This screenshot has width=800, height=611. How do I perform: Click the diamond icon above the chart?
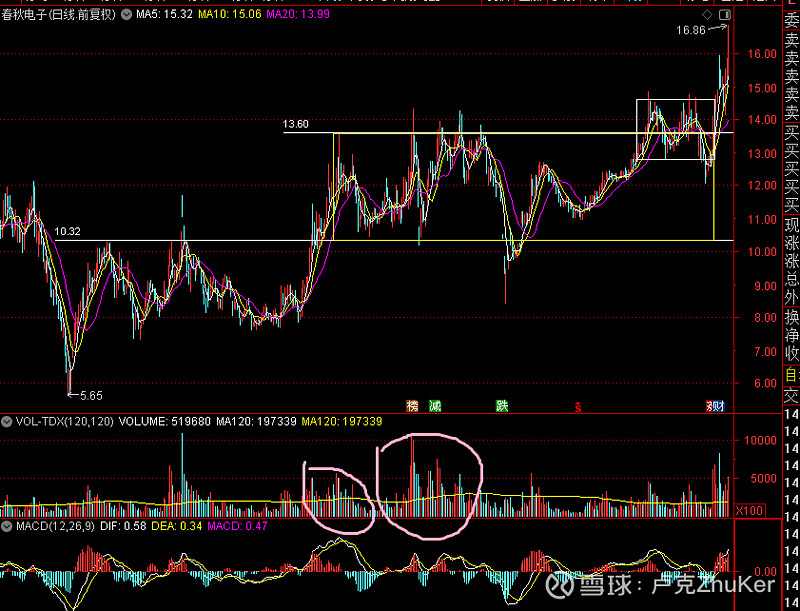coord(707,15)
